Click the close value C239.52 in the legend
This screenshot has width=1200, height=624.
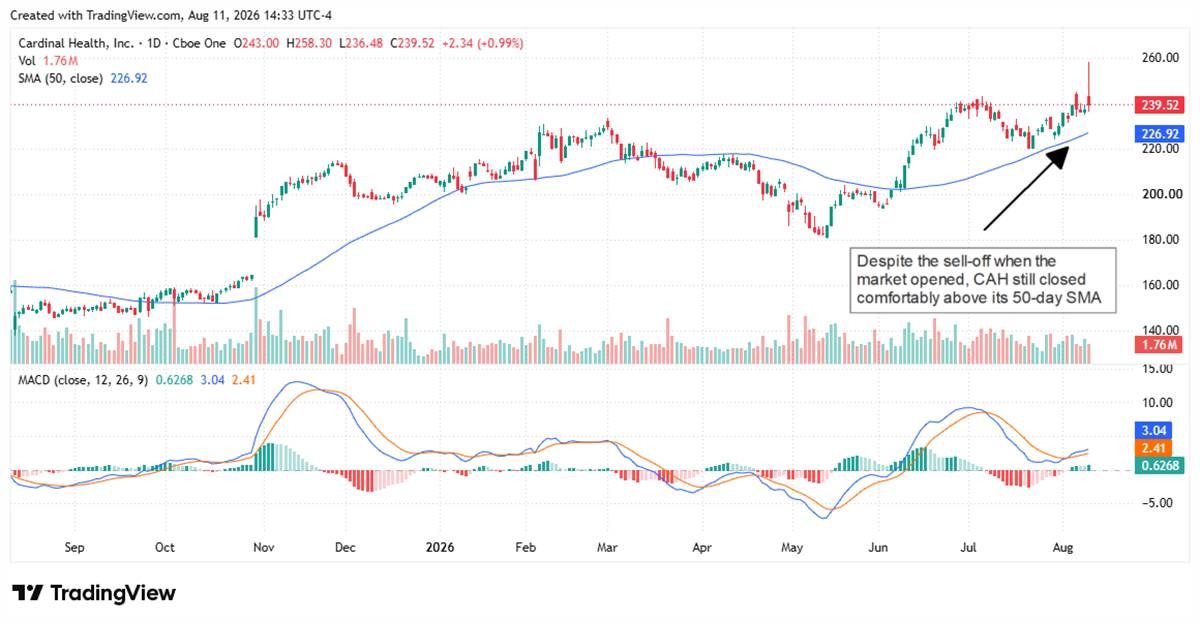pos(414,43)
